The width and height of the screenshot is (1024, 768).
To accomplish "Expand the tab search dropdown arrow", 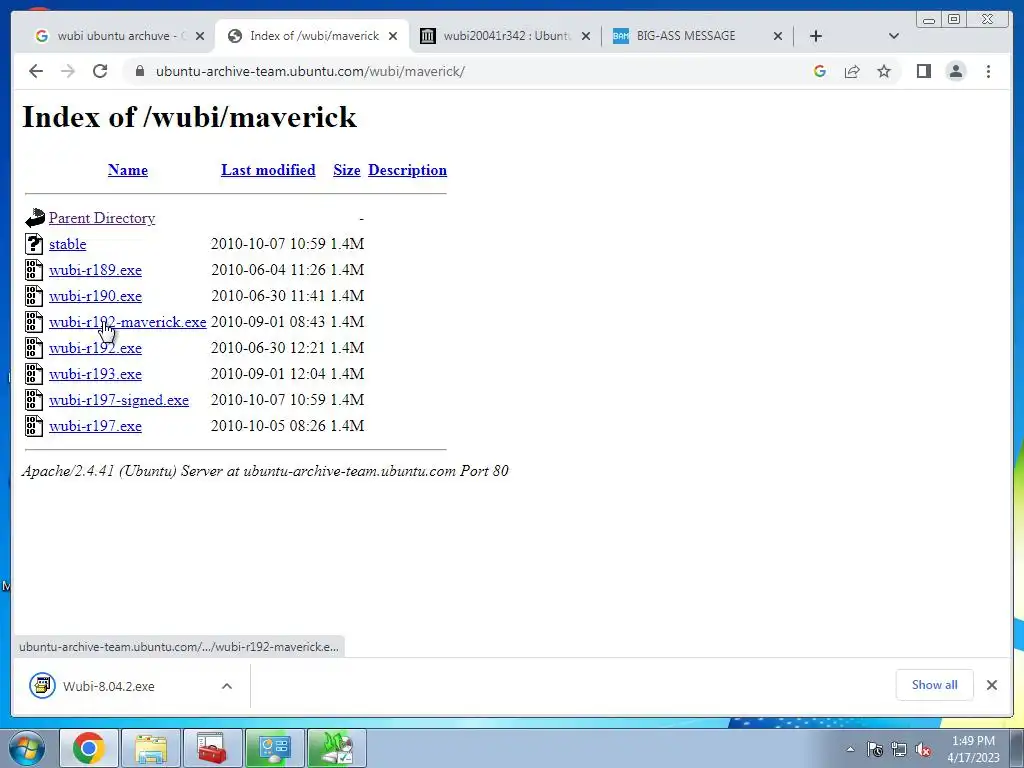I will tap(894, 36).
